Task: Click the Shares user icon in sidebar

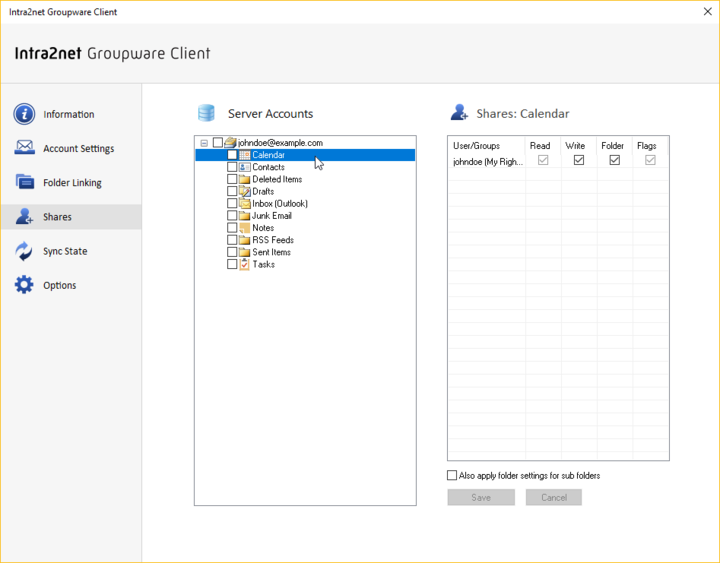Action: pyautogui.click(x=24, y=216)
